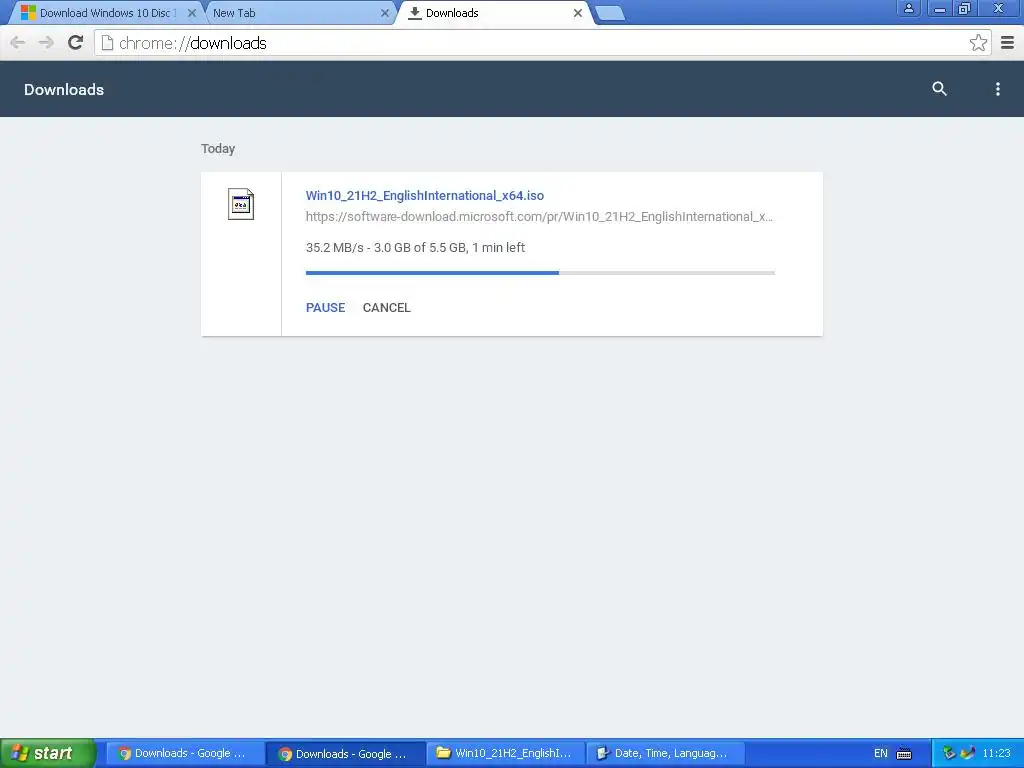Open the Downloads three-dot more actions menu

(997, 89)
